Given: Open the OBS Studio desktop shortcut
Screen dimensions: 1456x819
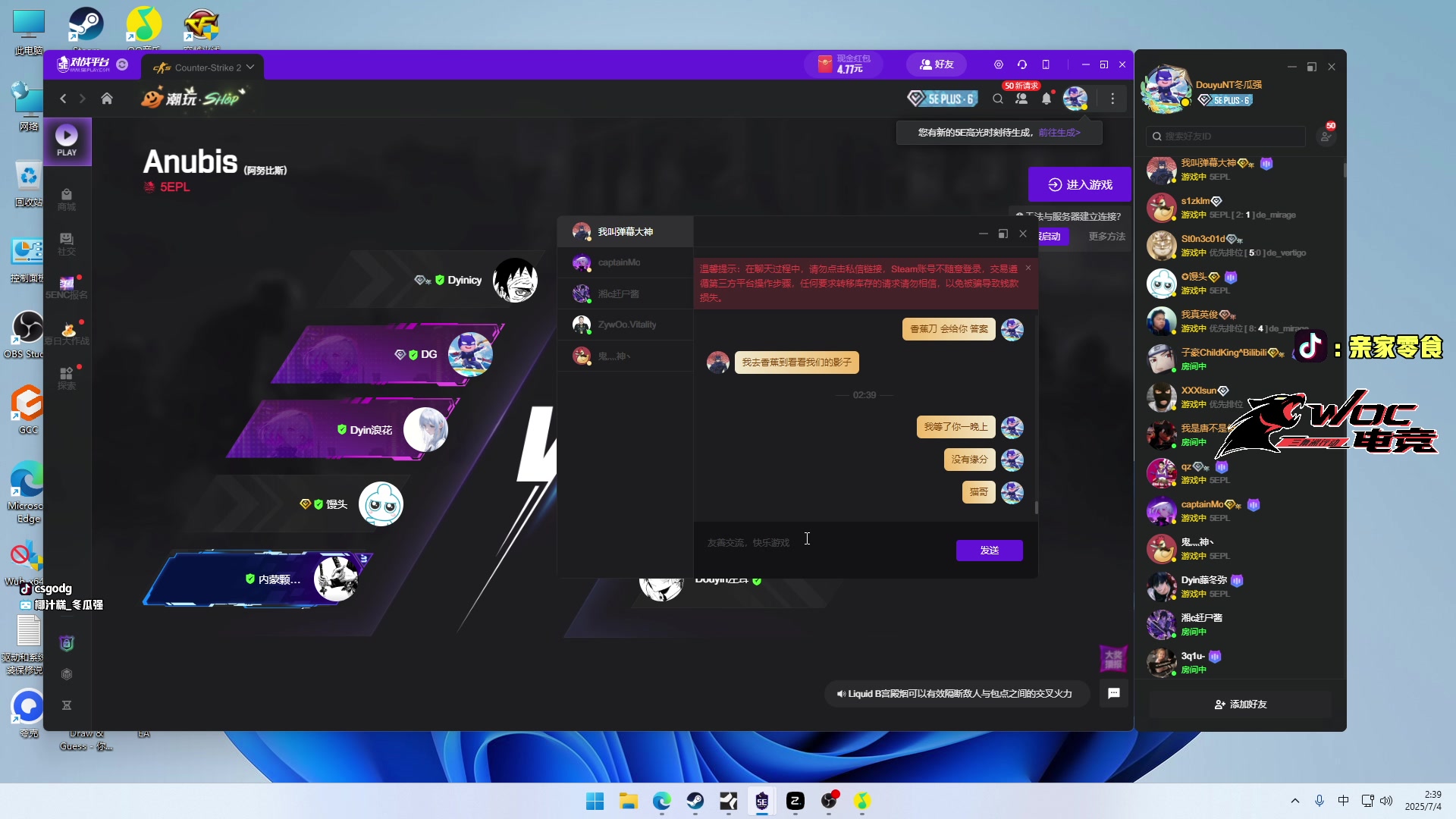Looking at the screenshot, I should click(27, 334).
